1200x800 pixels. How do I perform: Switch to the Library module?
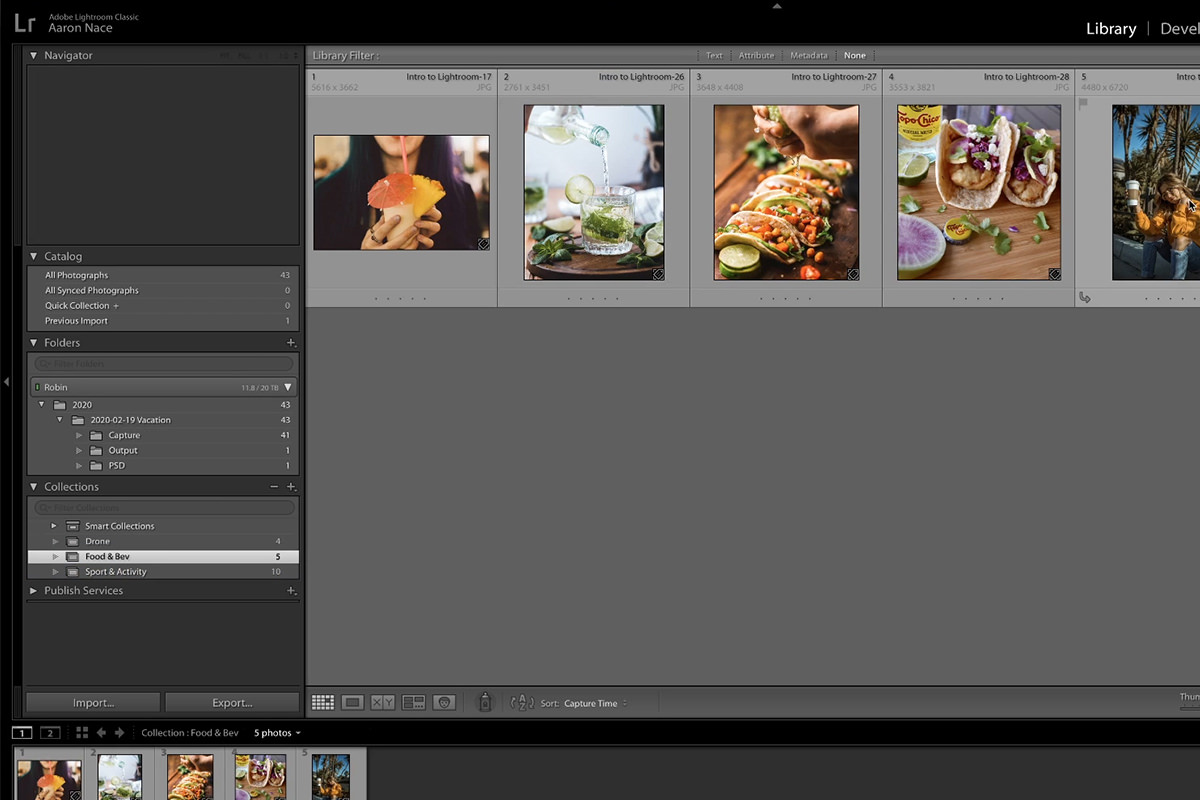pyautogui.click(x=1110, y=29)
